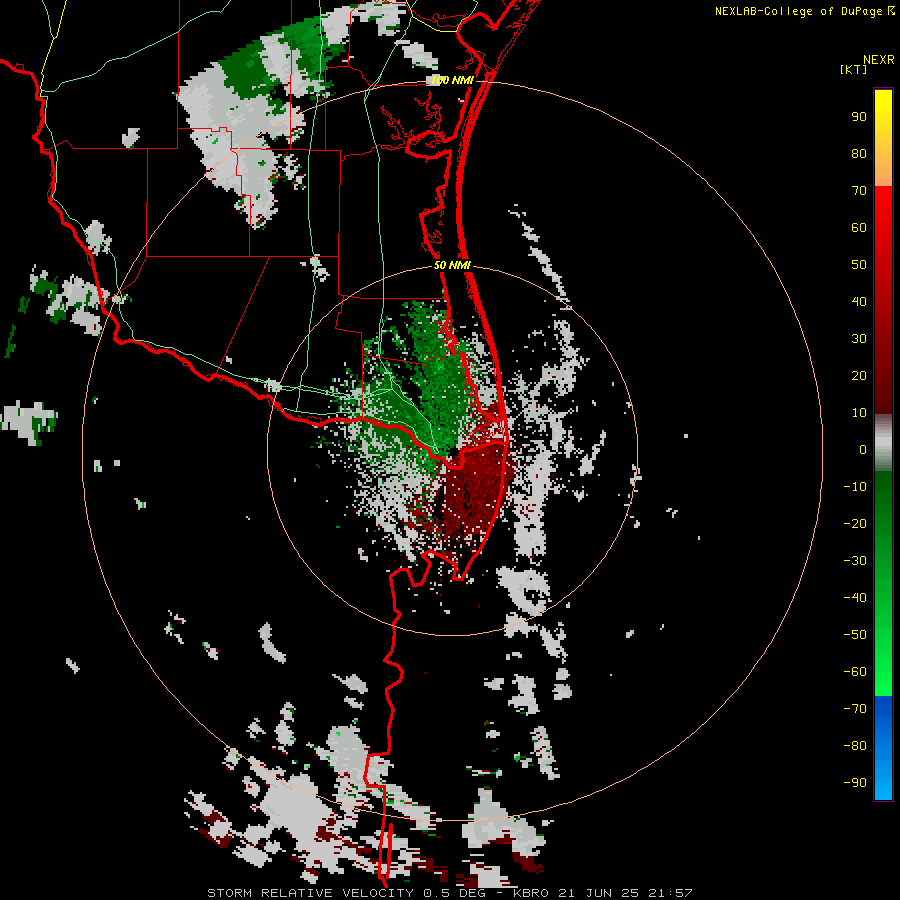Click the bright green segment near -50 on color bar
Viewport: 900px width, 900px height.
[883, 635]
